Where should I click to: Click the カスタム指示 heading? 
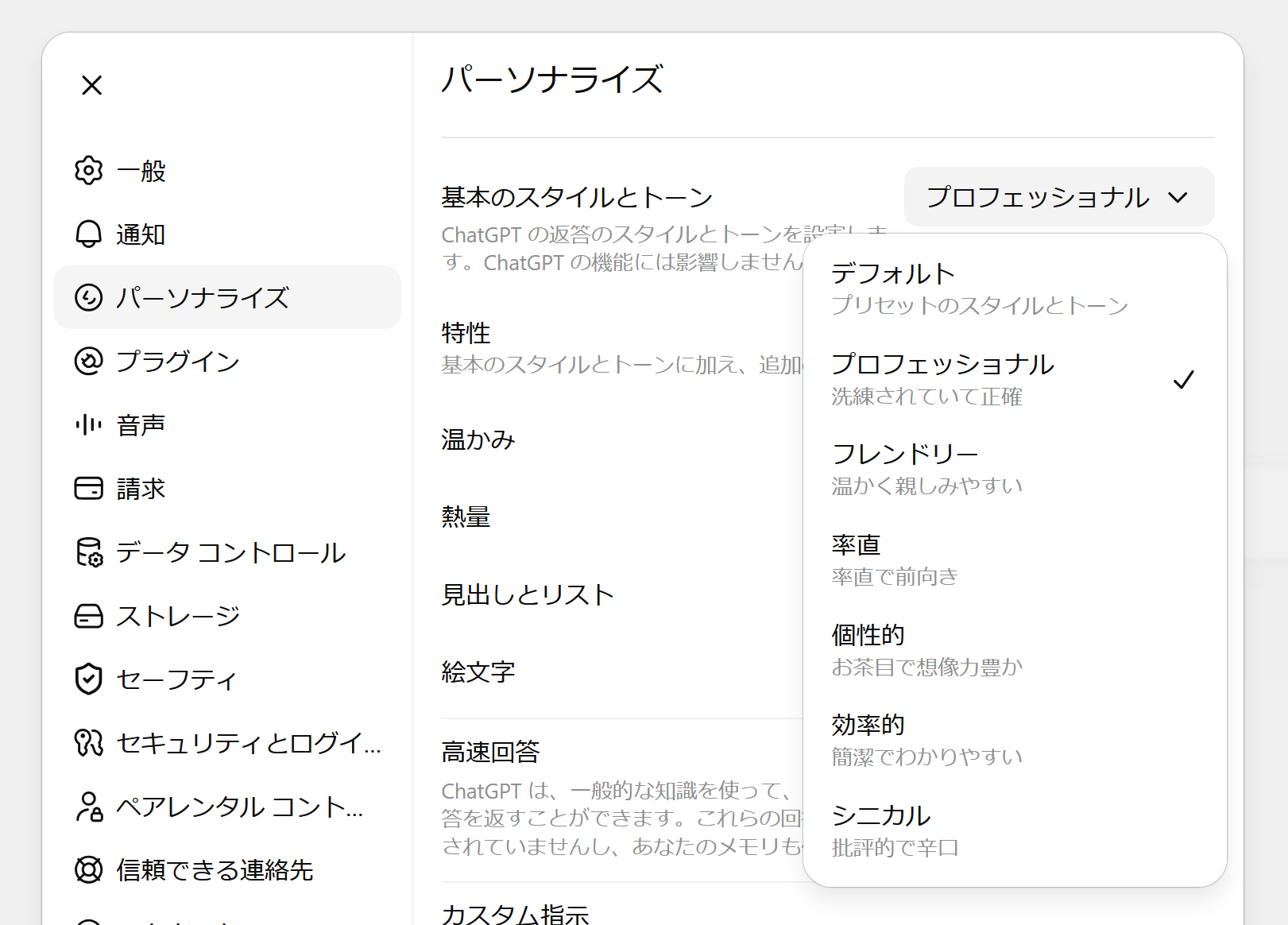coord(516,914)
